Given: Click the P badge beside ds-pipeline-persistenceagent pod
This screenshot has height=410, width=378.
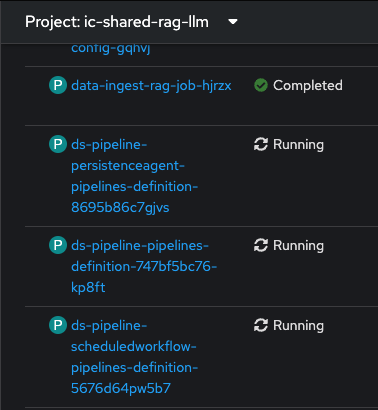Looking at the screenshot, I should (58, 144).
